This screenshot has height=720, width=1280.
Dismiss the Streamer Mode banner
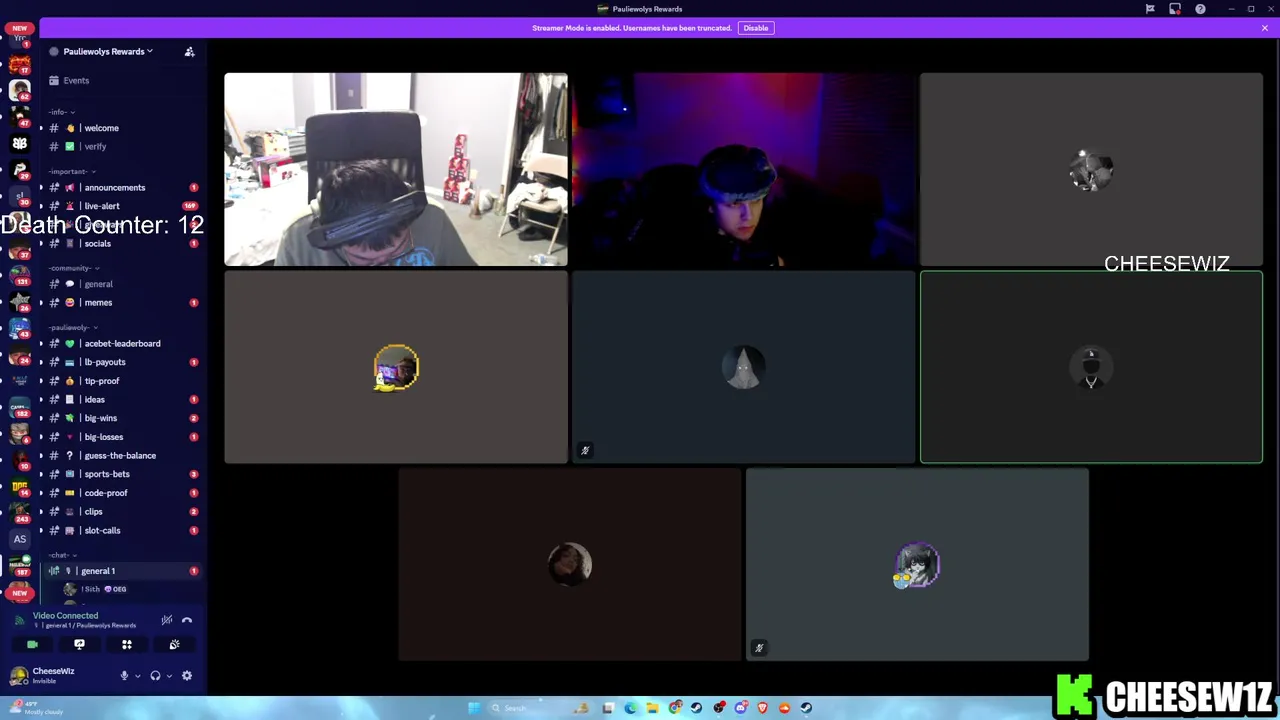tap(1265, 28)
